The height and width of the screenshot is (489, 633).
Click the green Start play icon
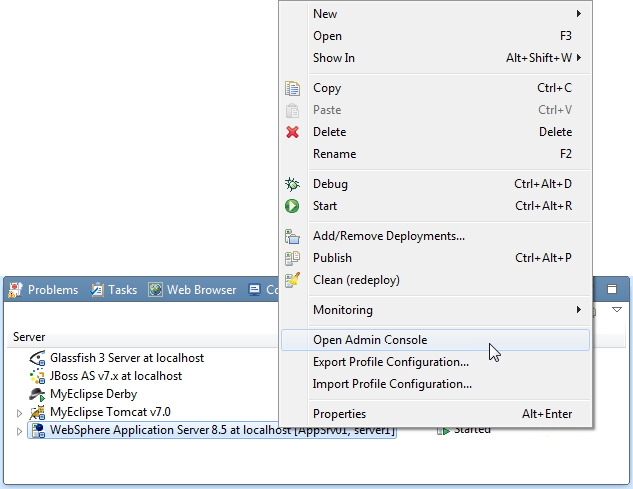pyautogui.click(x=292, y=206)
